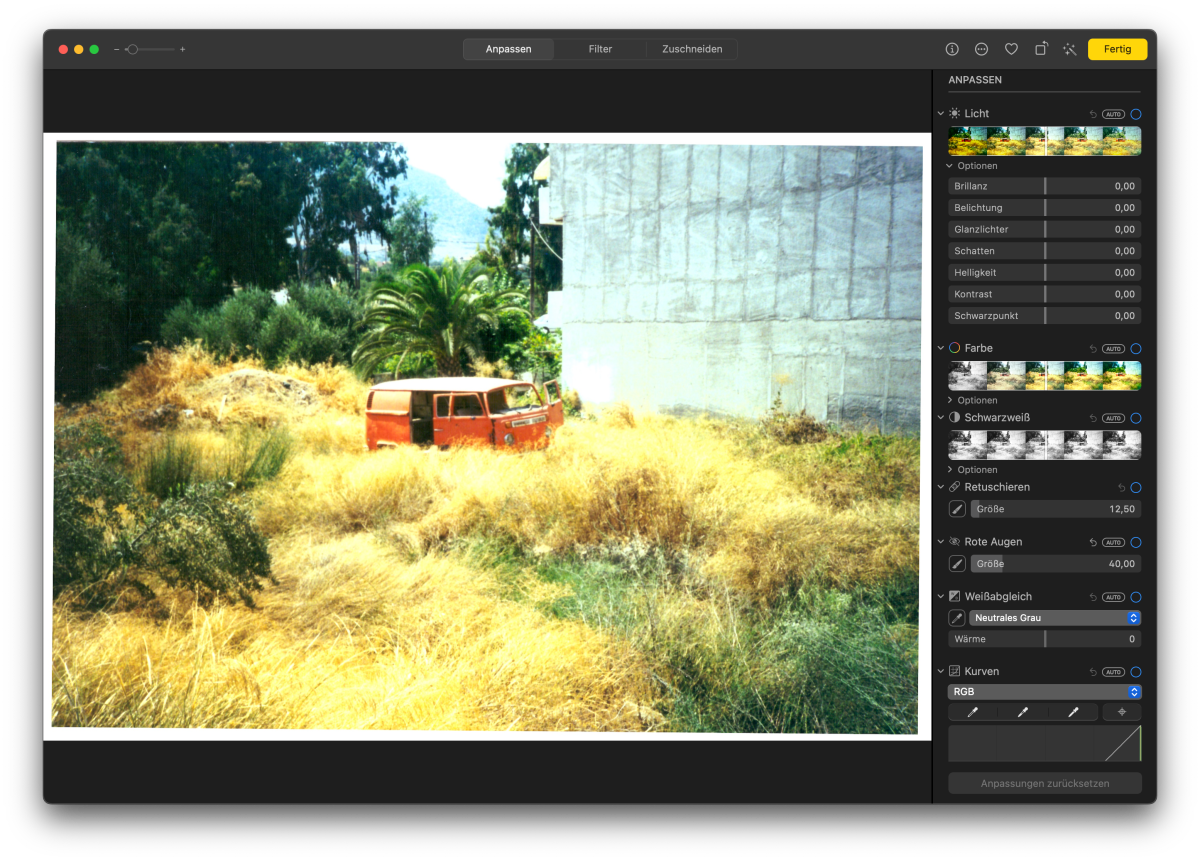The image size is (1200, 861).
Task: Select the black point eyedropper in Kurven
Action: (972, 712)
